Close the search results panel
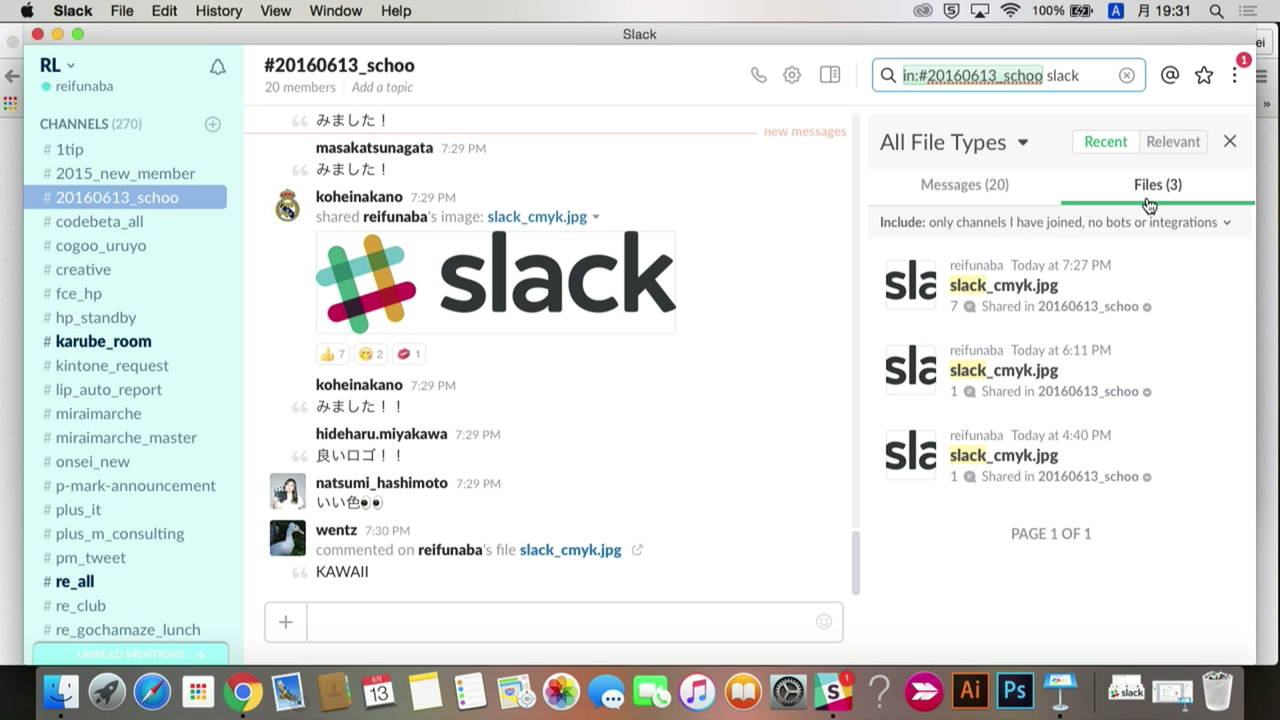Image resolution: width=1280 pixels, height=720 pixels. pos(1230,142)
